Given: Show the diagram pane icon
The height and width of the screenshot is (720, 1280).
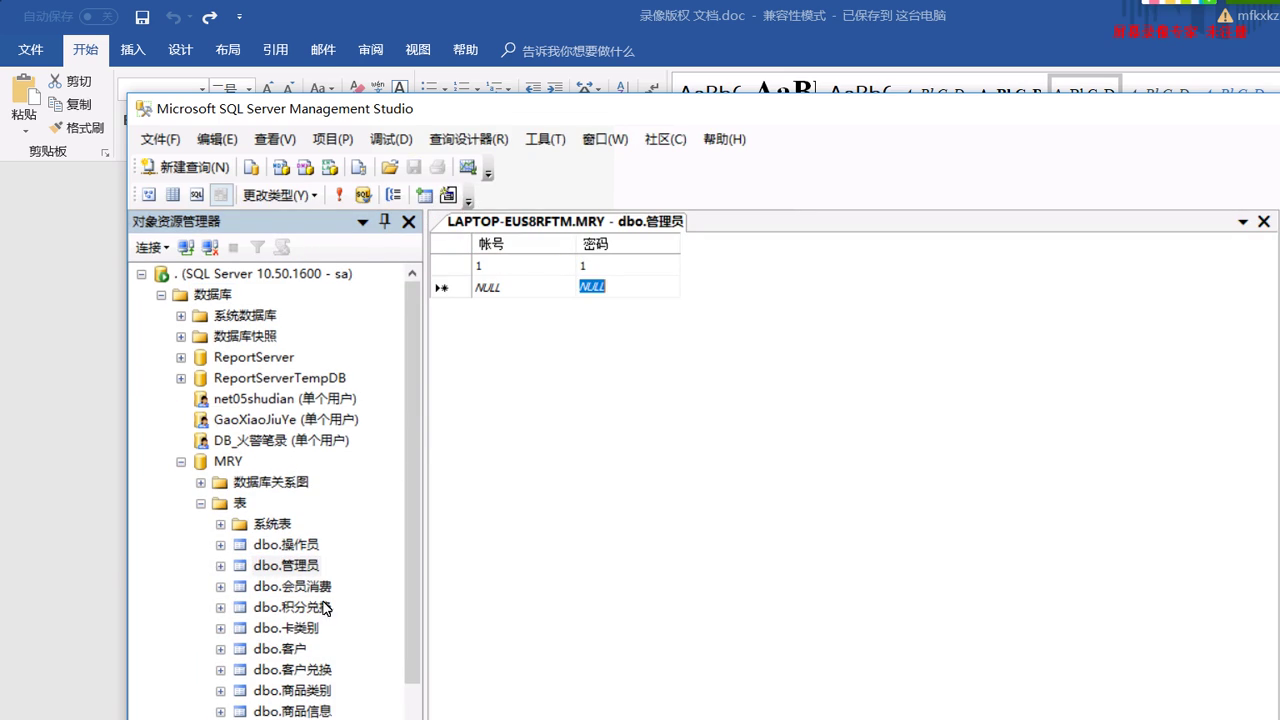Looking at the screenshot, I should point(149,195).
